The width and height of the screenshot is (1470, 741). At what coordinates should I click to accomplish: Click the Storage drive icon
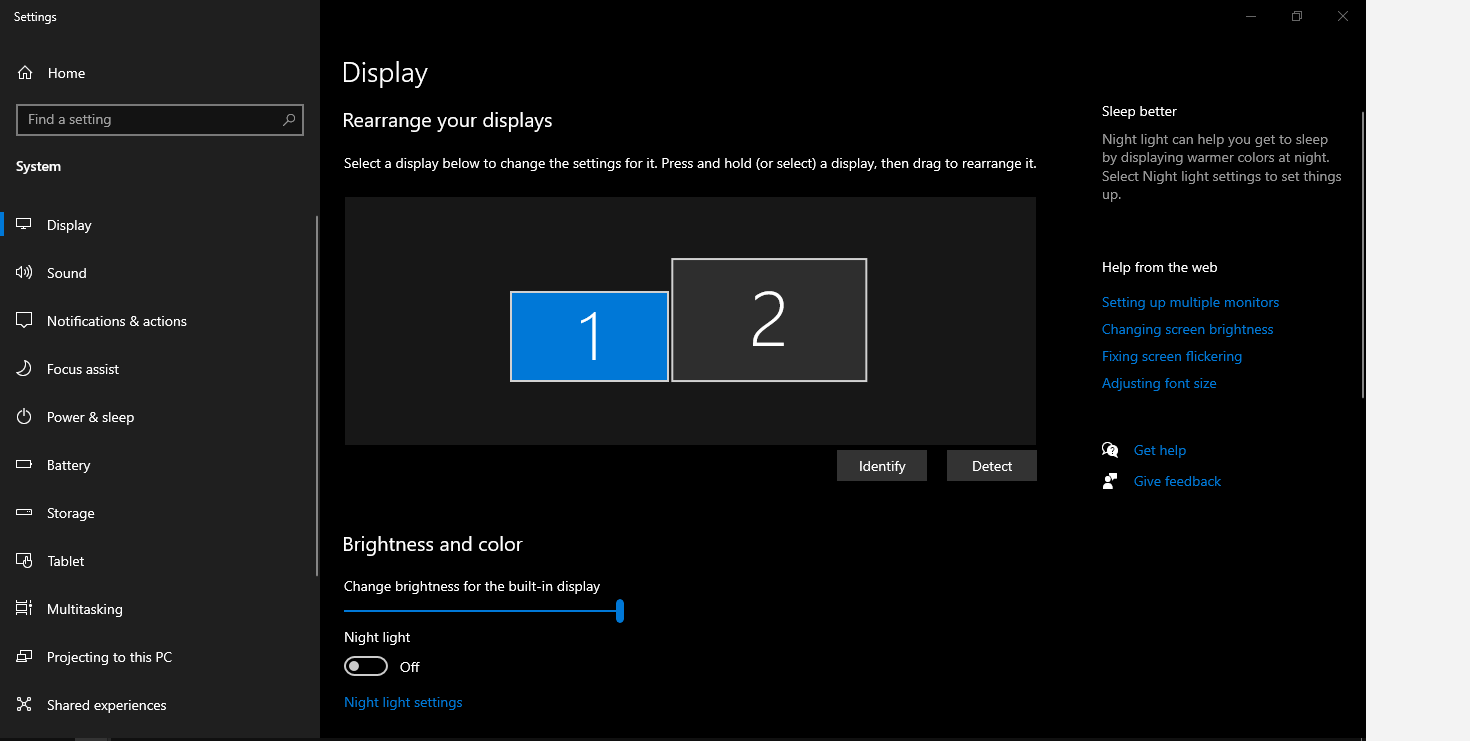click(24, 512)
